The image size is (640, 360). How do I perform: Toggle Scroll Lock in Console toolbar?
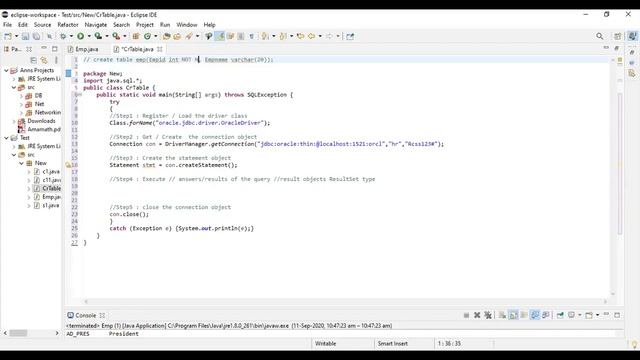point(513,315)
